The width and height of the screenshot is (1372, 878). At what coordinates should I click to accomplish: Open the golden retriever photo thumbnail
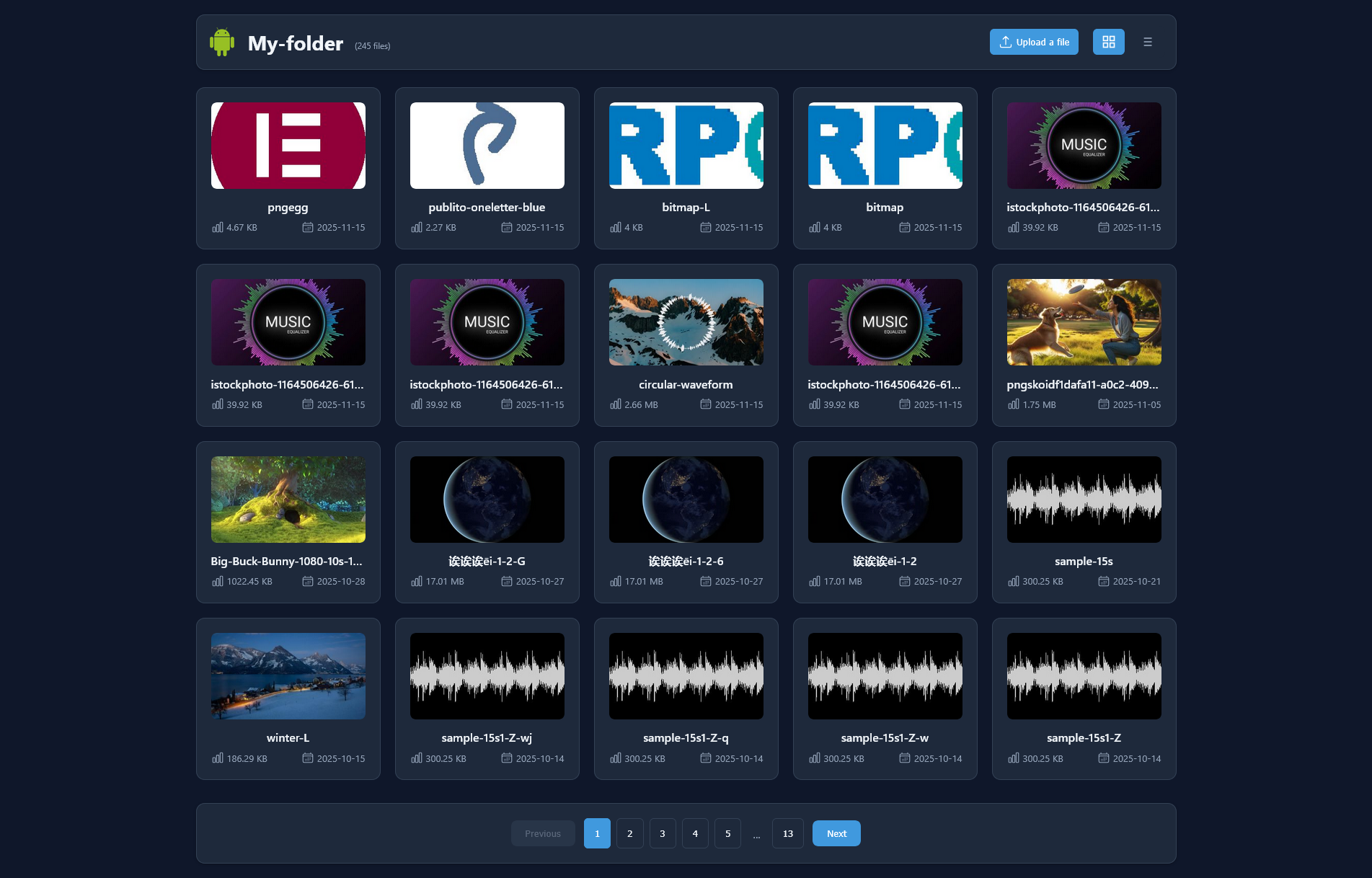pyautogui.click(x=1084, y=322)
